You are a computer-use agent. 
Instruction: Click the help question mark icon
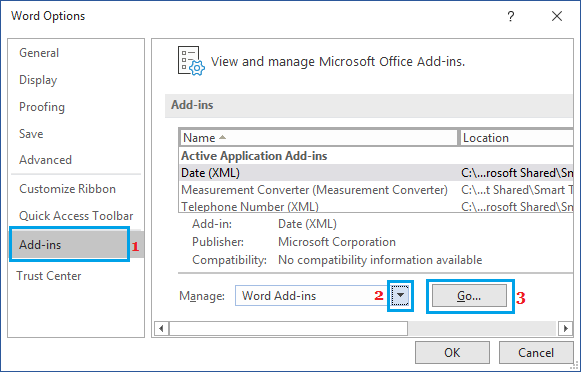coord(511,16)
